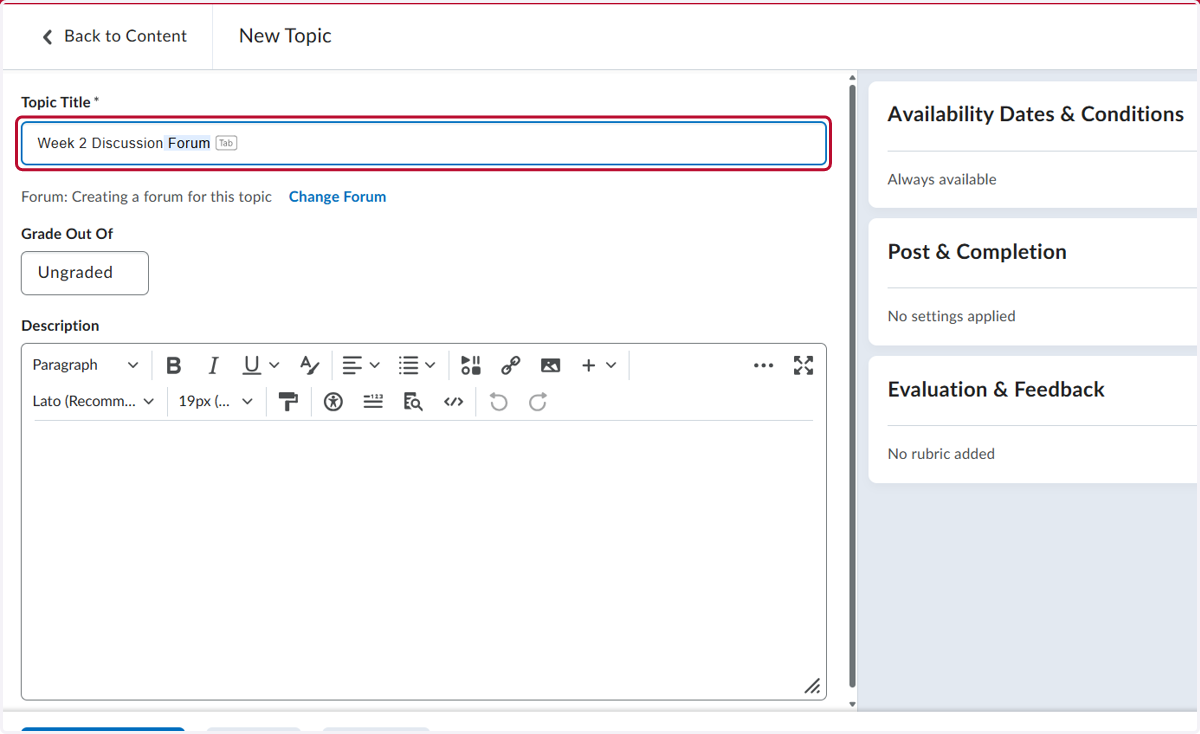Underline text with the U button
This screenshot has width=1200, height=734.
(251, 365)
